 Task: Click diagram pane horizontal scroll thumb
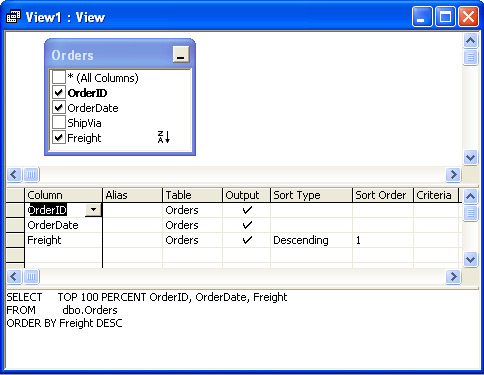pyautogui.click(x=31, y=174)
